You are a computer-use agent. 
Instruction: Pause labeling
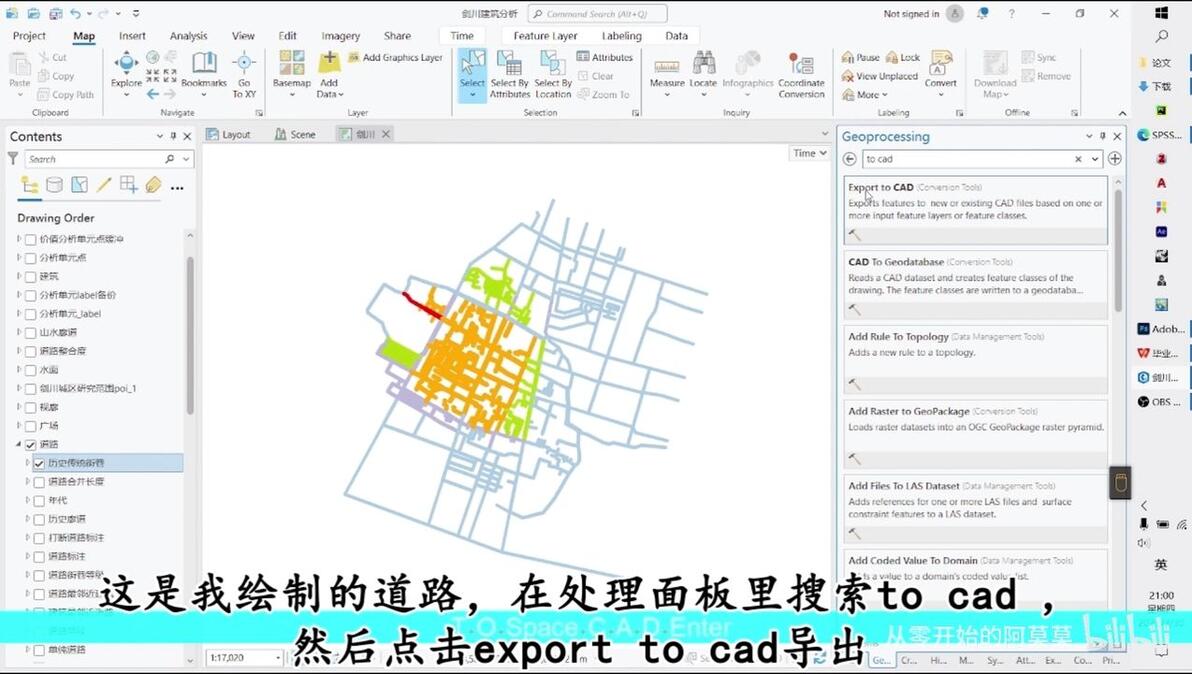point(860,58)
